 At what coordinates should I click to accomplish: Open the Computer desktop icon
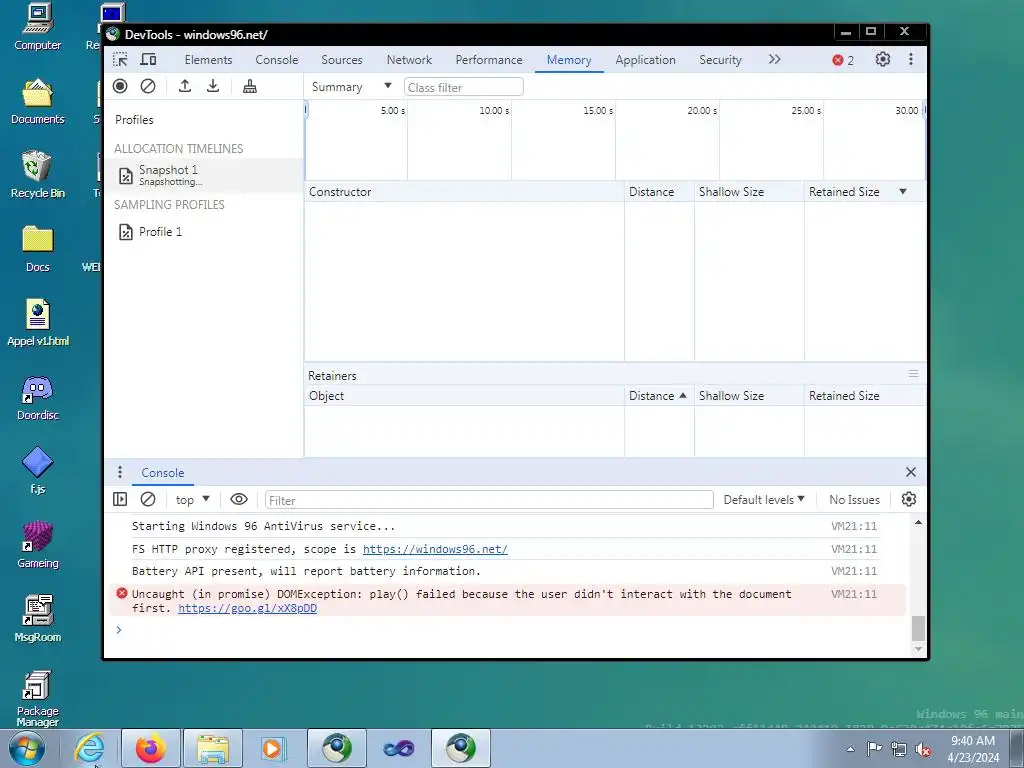pos(37,27)
